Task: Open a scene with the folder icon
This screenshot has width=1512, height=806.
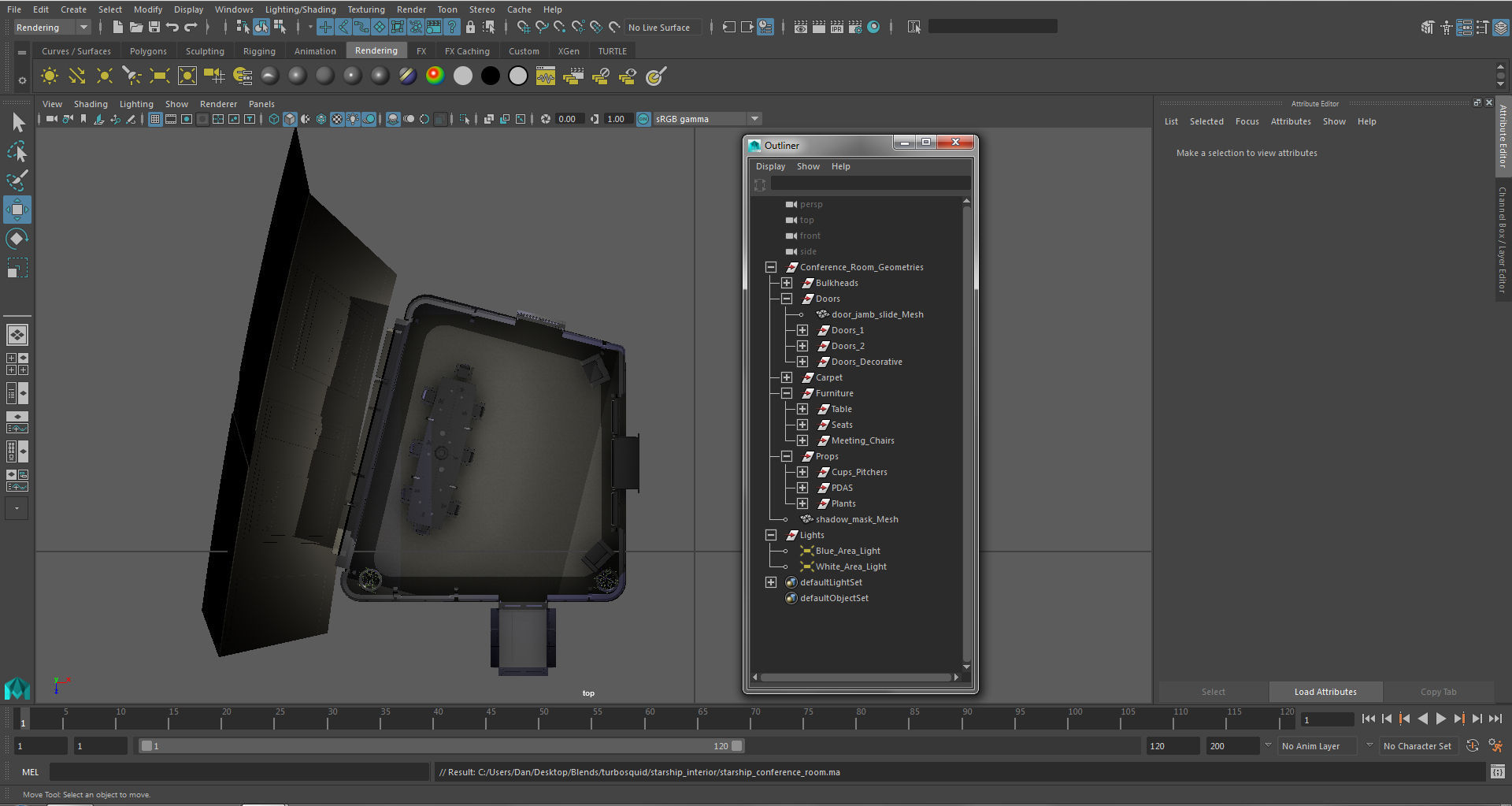Action: coord(136,28)
